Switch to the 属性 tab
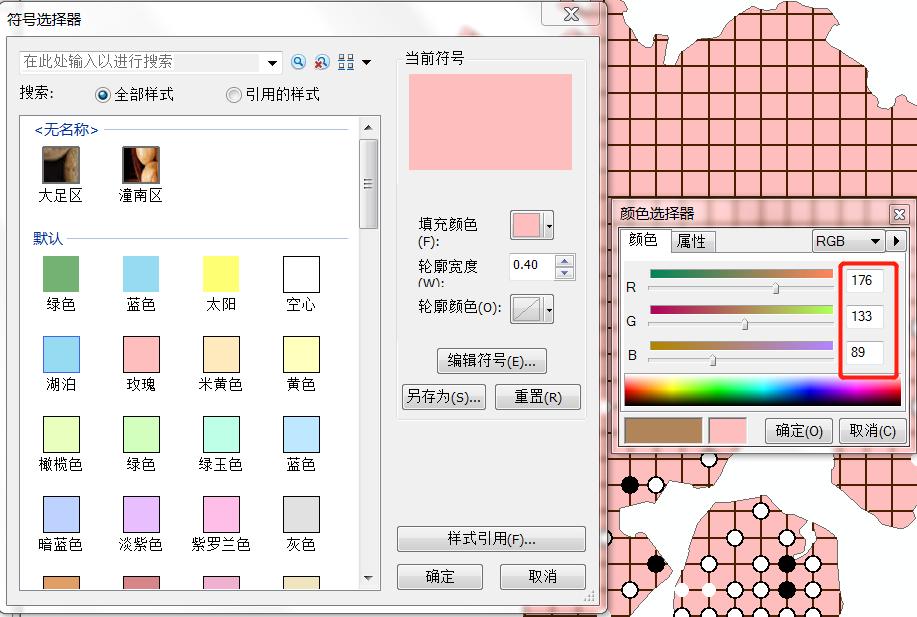Screen dimensions: 917x617 691,241
